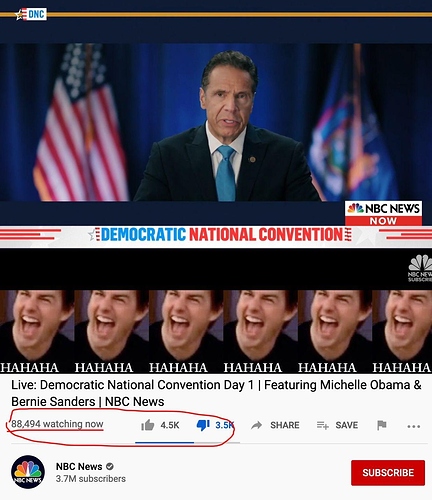Viewport: 432px width, 500px height.
Task: Open the three-dots more options menu
Action: [413, 426]
